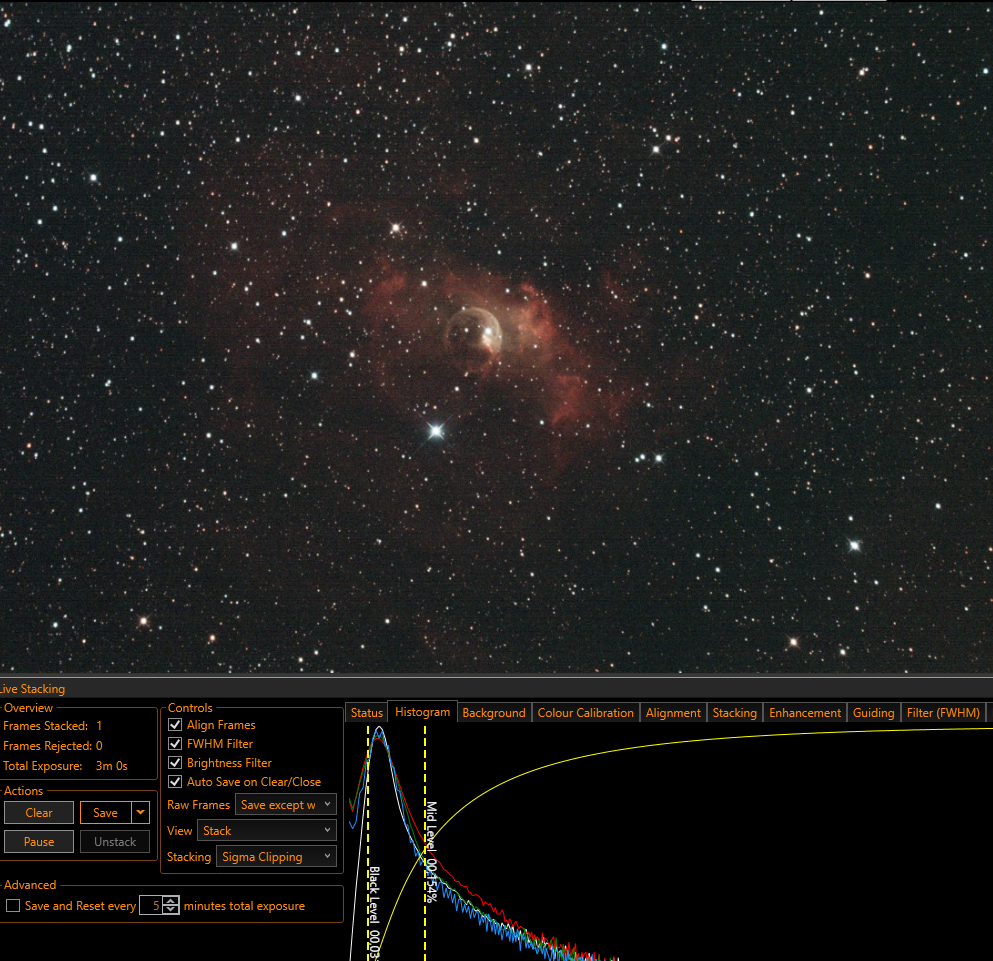This screenshot has height=961, width=993.
Task: Open the Alignment tab
Action: coord(673,713)
